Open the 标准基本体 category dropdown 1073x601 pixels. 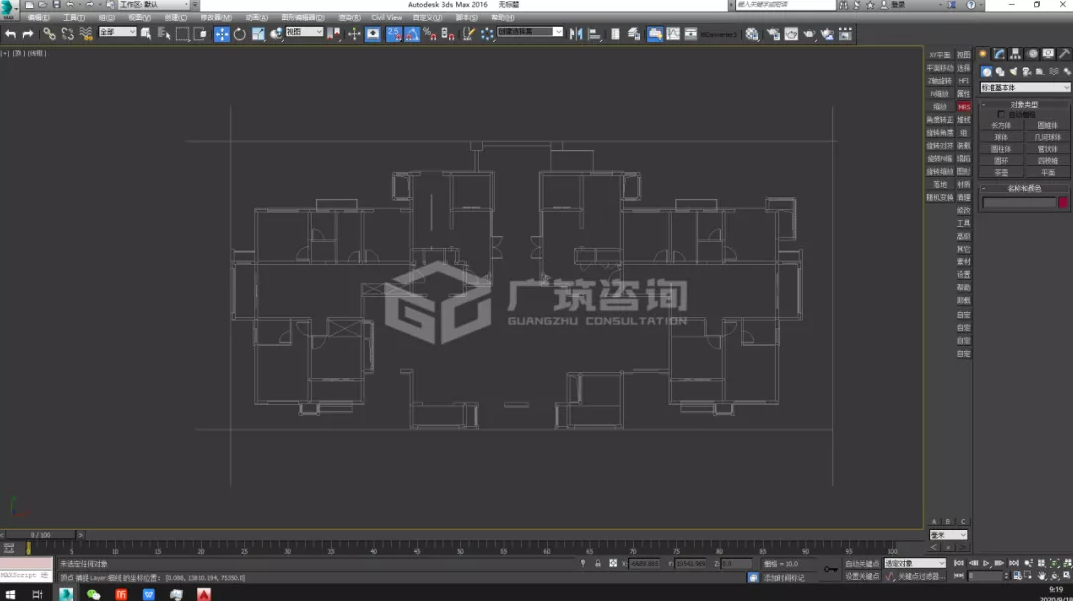click(x=1024, y=88)
